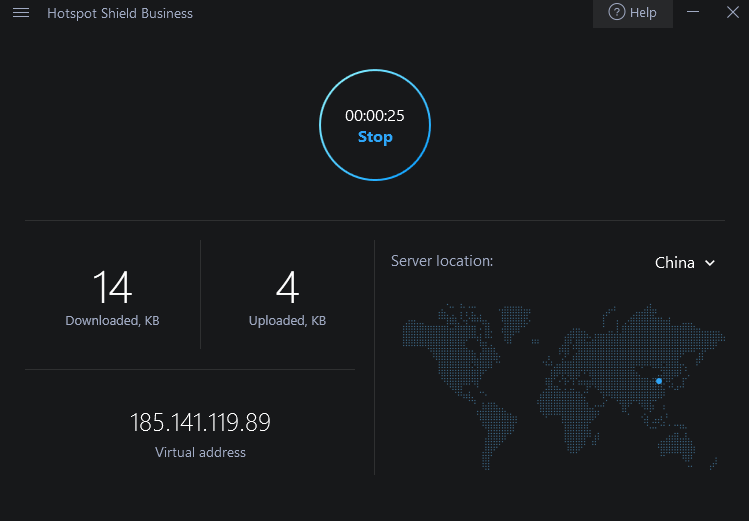Click the connection timer 00:00:25
This screenshot has height=521, width=749.
coord(375,116)
